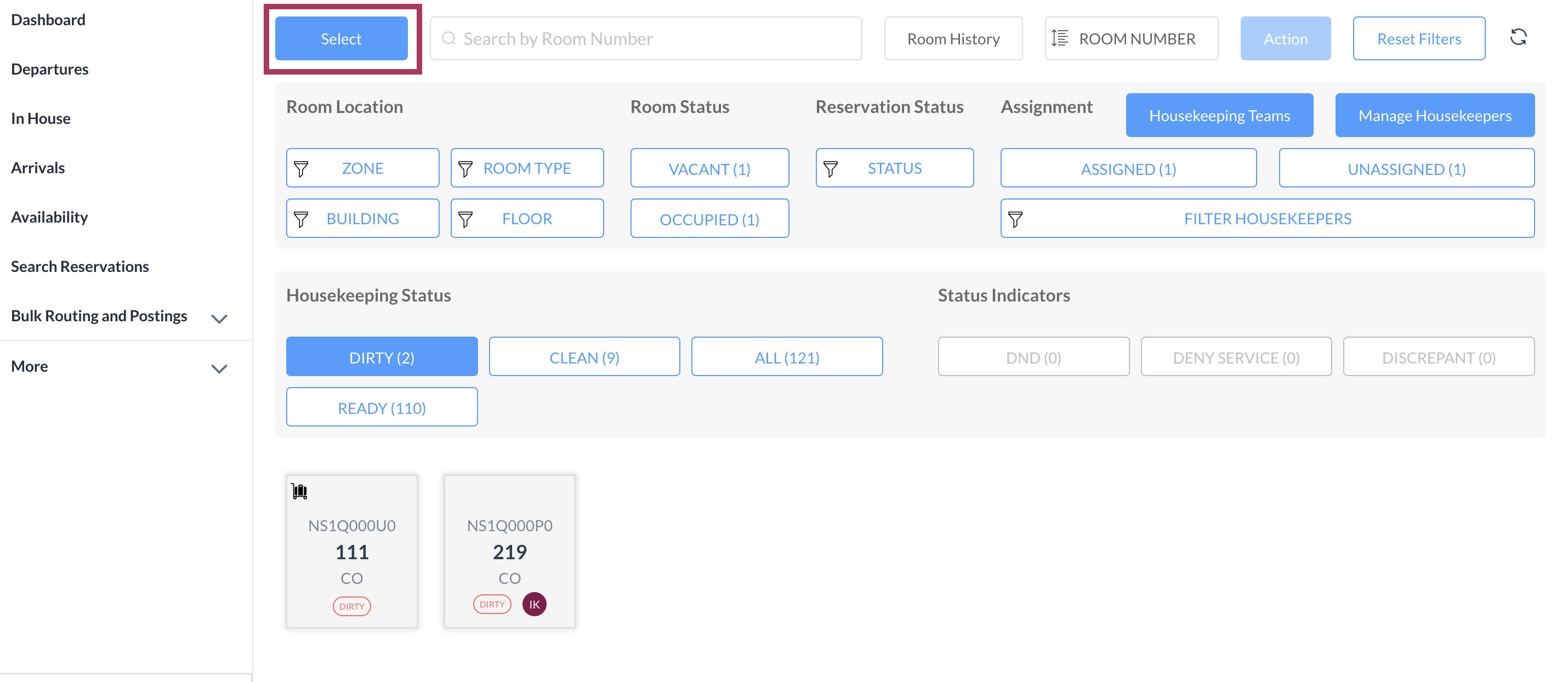
Task: Click the DIRTY badge on room 111
Action: [352, 606]
